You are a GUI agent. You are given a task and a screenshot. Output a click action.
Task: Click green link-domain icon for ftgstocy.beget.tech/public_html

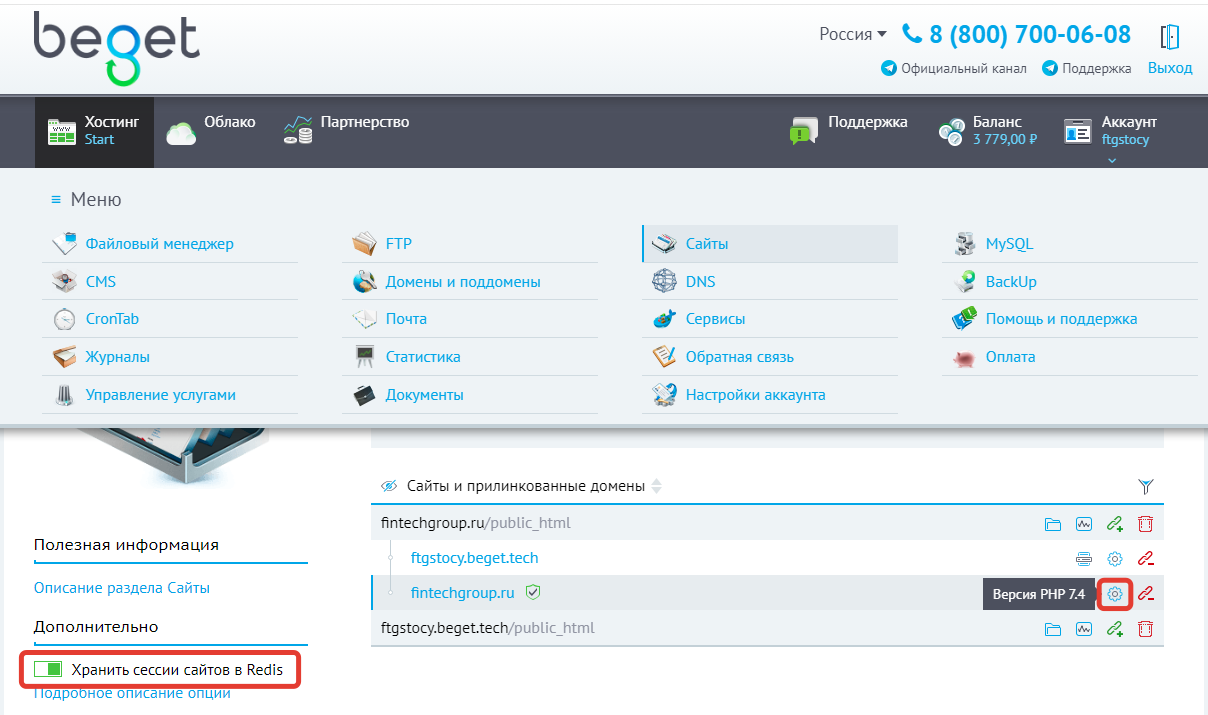pyautogui.click(x=1115, y=629)
